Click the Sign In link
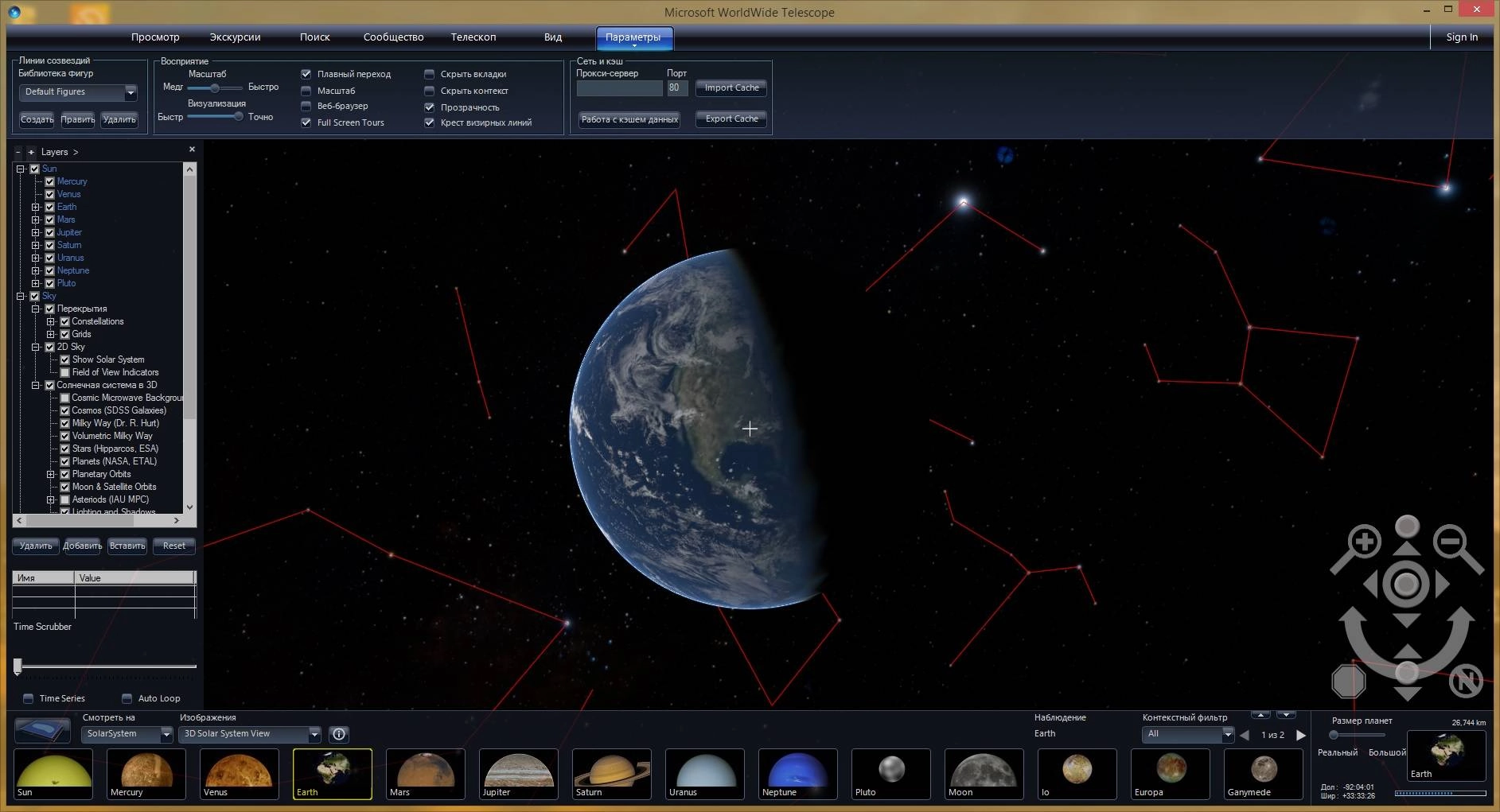Screen dimensions: 1500x812 coord(1462,37)
